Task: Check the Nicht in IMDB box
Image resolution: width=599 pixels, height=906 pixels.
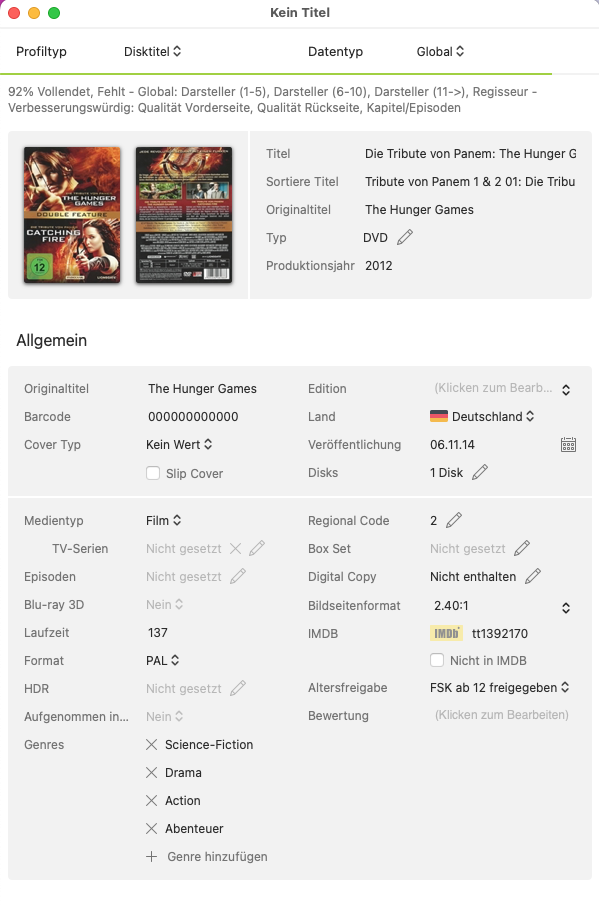Action: 437,660
